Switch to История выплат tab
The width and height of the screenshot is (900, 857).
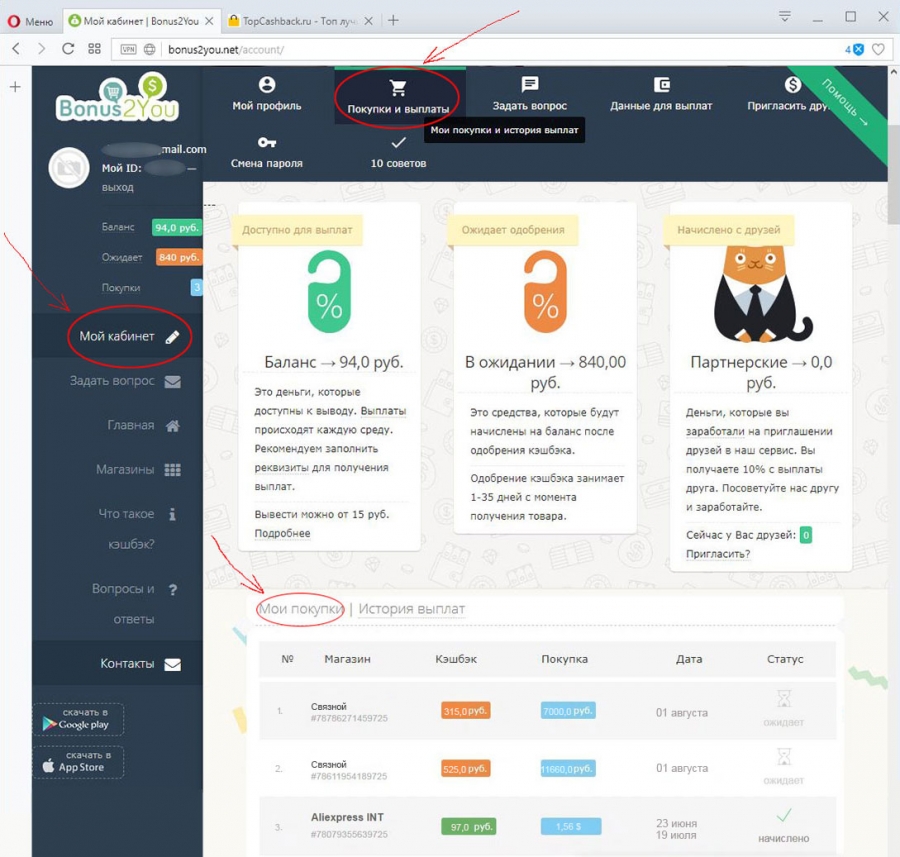(x=412, y=609)
